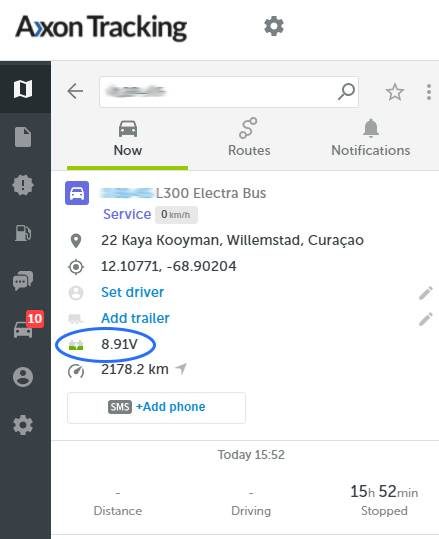Open the fuel pump section
Viewport: 439px width, 539px height.
23,233
